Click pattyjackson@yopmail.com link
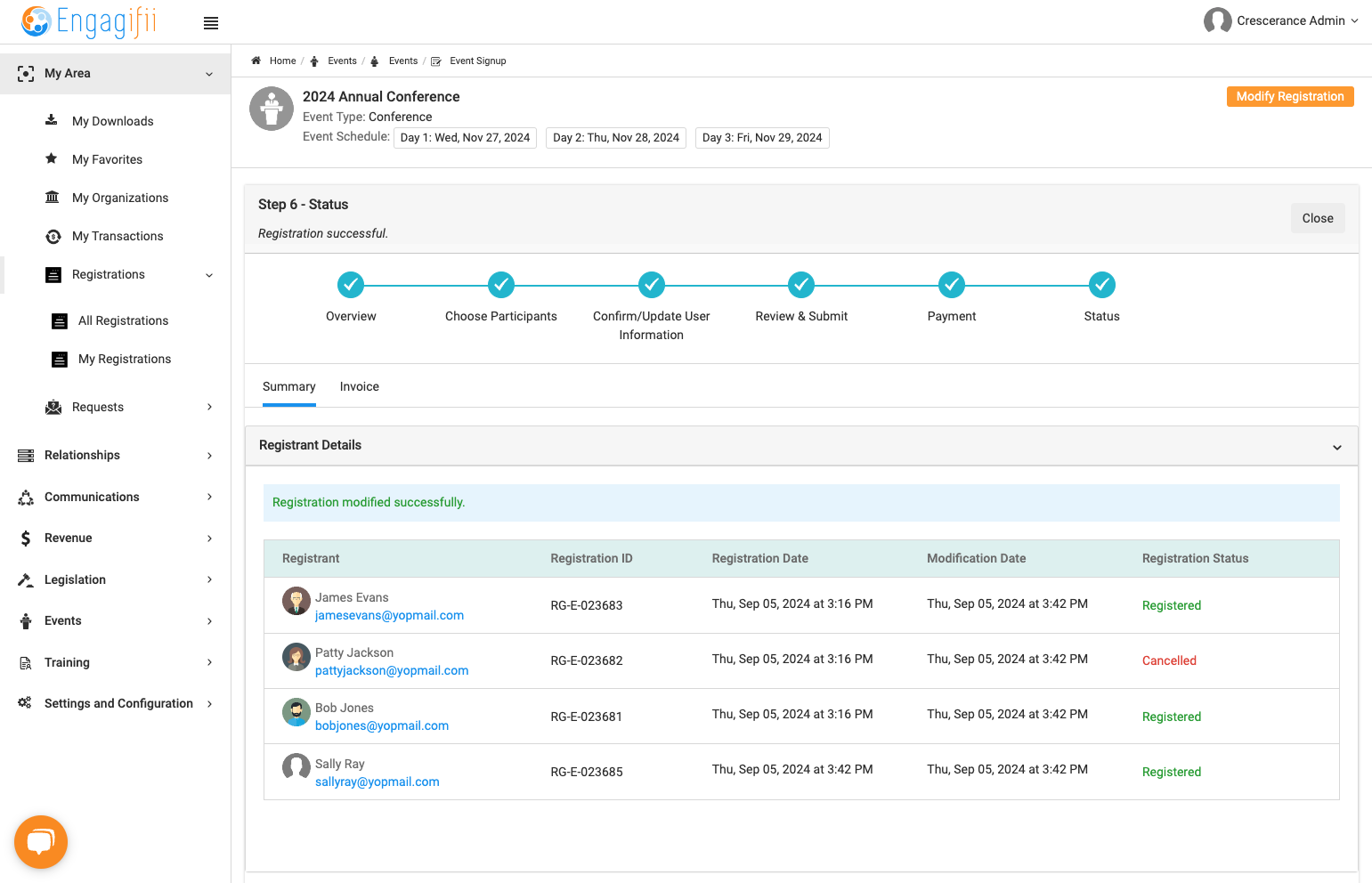Screen dimensions: 1372x883 tap(392, 670)
